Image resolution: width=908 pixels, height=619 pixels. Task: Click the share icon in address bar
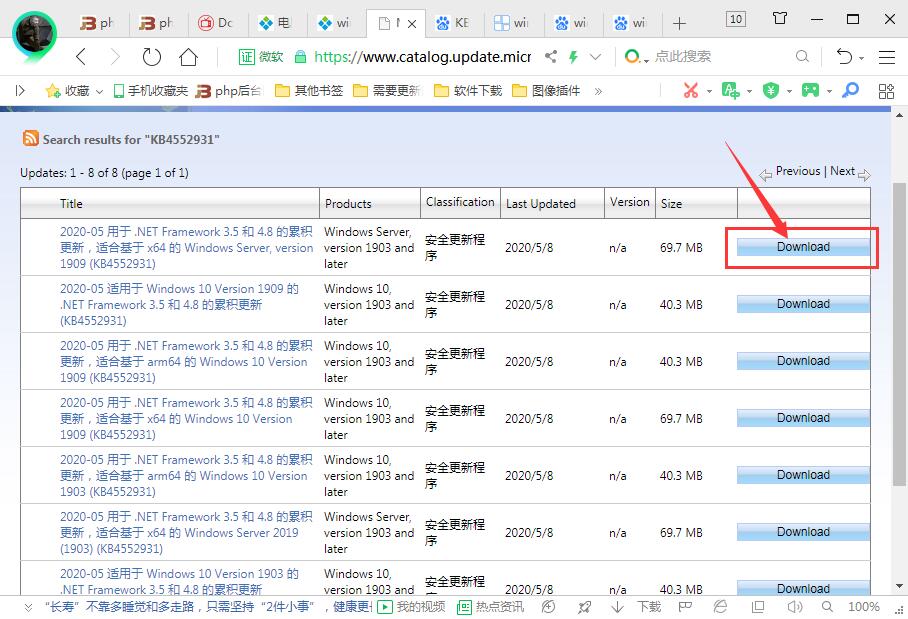(551, 56)
